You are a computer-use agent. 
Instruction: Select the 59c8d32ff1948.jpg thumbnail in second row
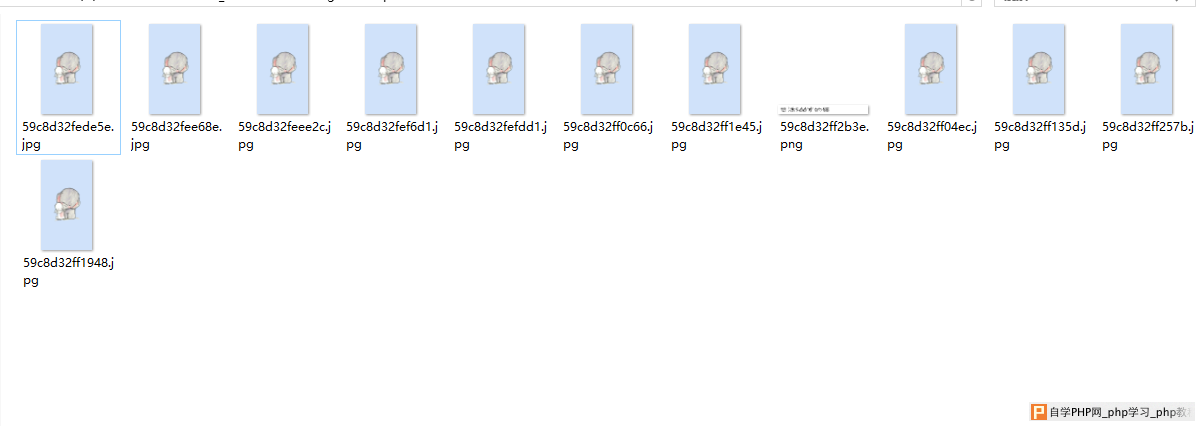67,205
